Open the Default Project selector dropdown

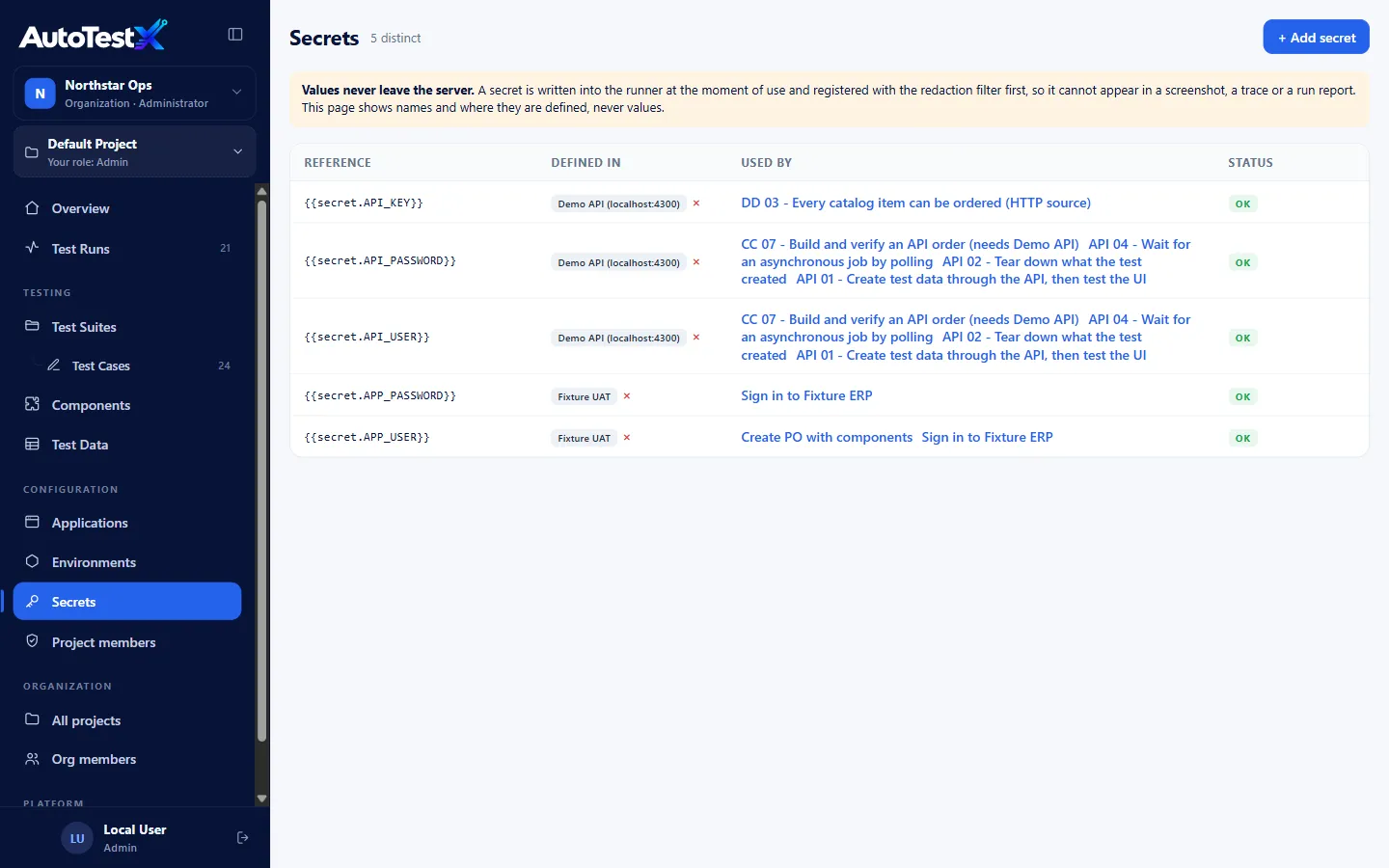click(x=134, y=151)
